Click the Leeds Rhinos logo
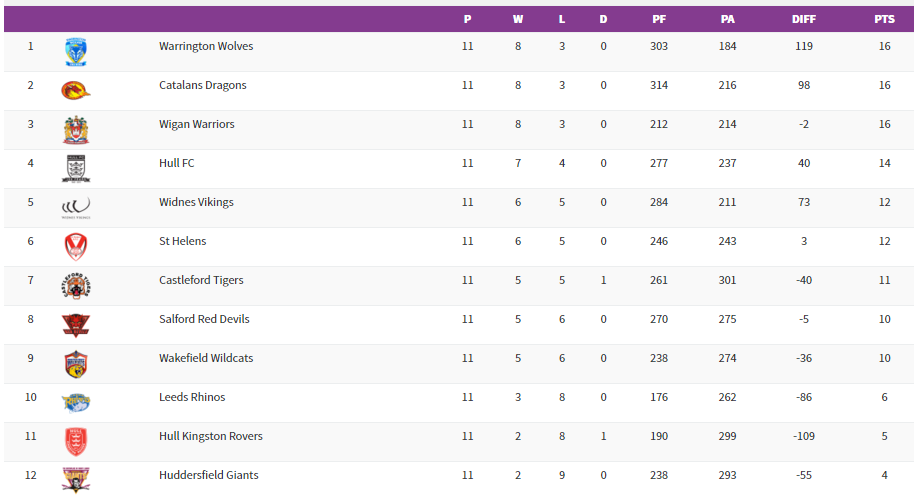The height and width of the screenshot is (496, 914). 76,402
